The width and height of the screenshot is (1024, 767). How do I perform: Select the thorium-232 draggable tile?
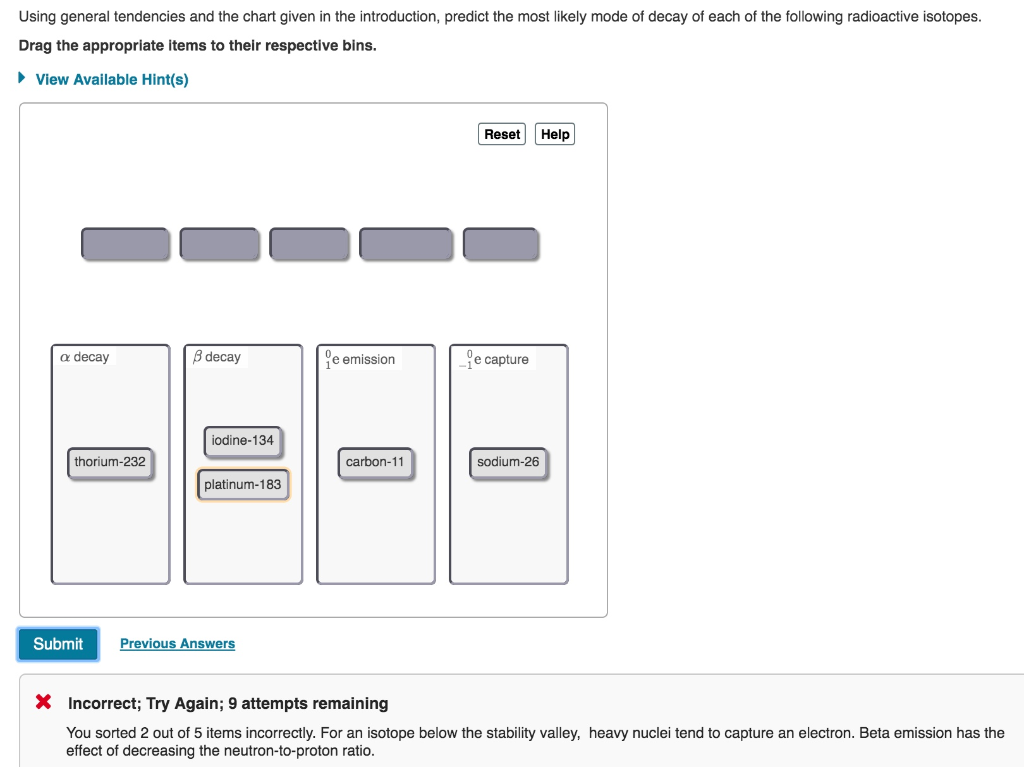110,463
